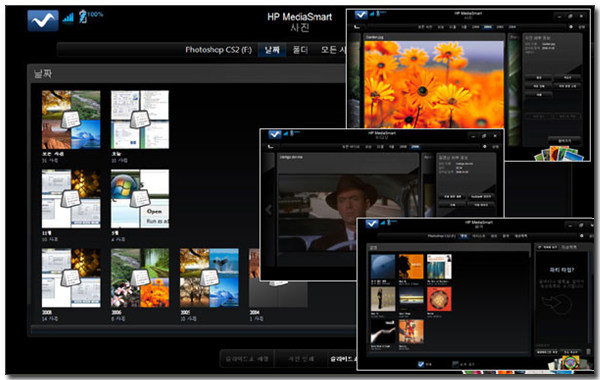Select the highlighted album tab in music window
The height and width of the screenshot is (380, 600).
point(464,236)
